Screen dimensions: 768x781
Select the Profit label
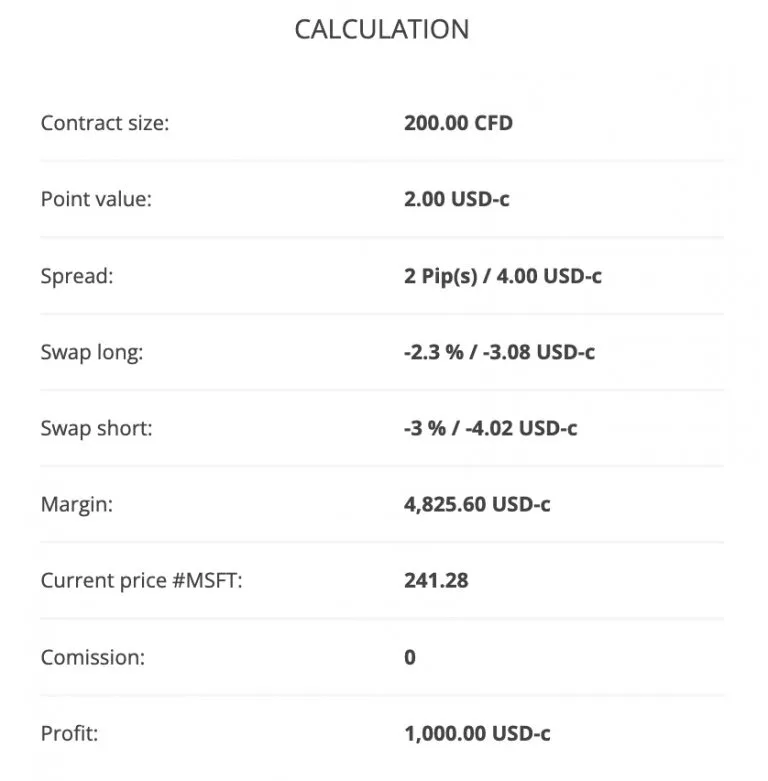pos(69,733)
